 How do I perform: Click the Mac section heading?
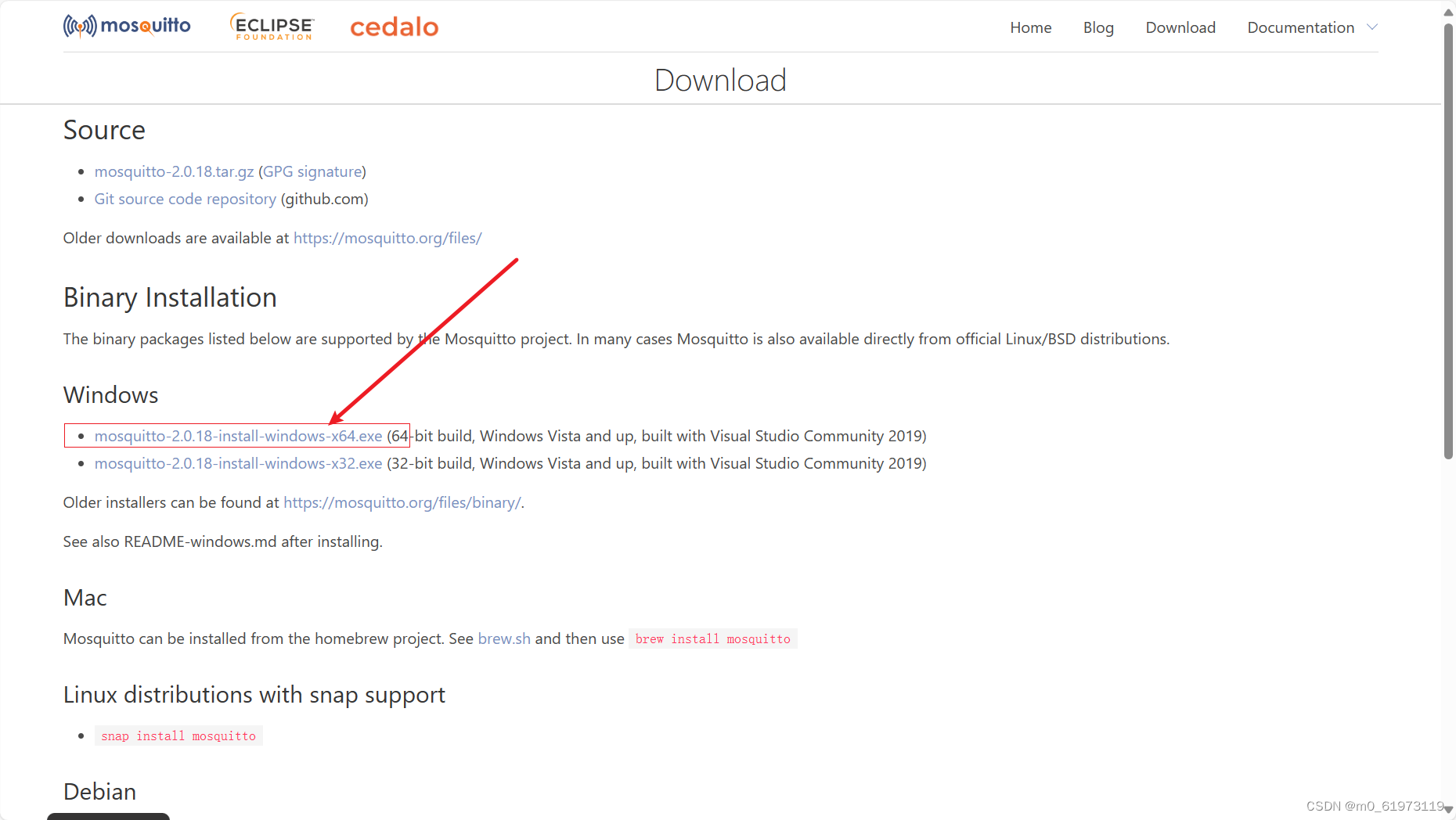click(85, 598)
